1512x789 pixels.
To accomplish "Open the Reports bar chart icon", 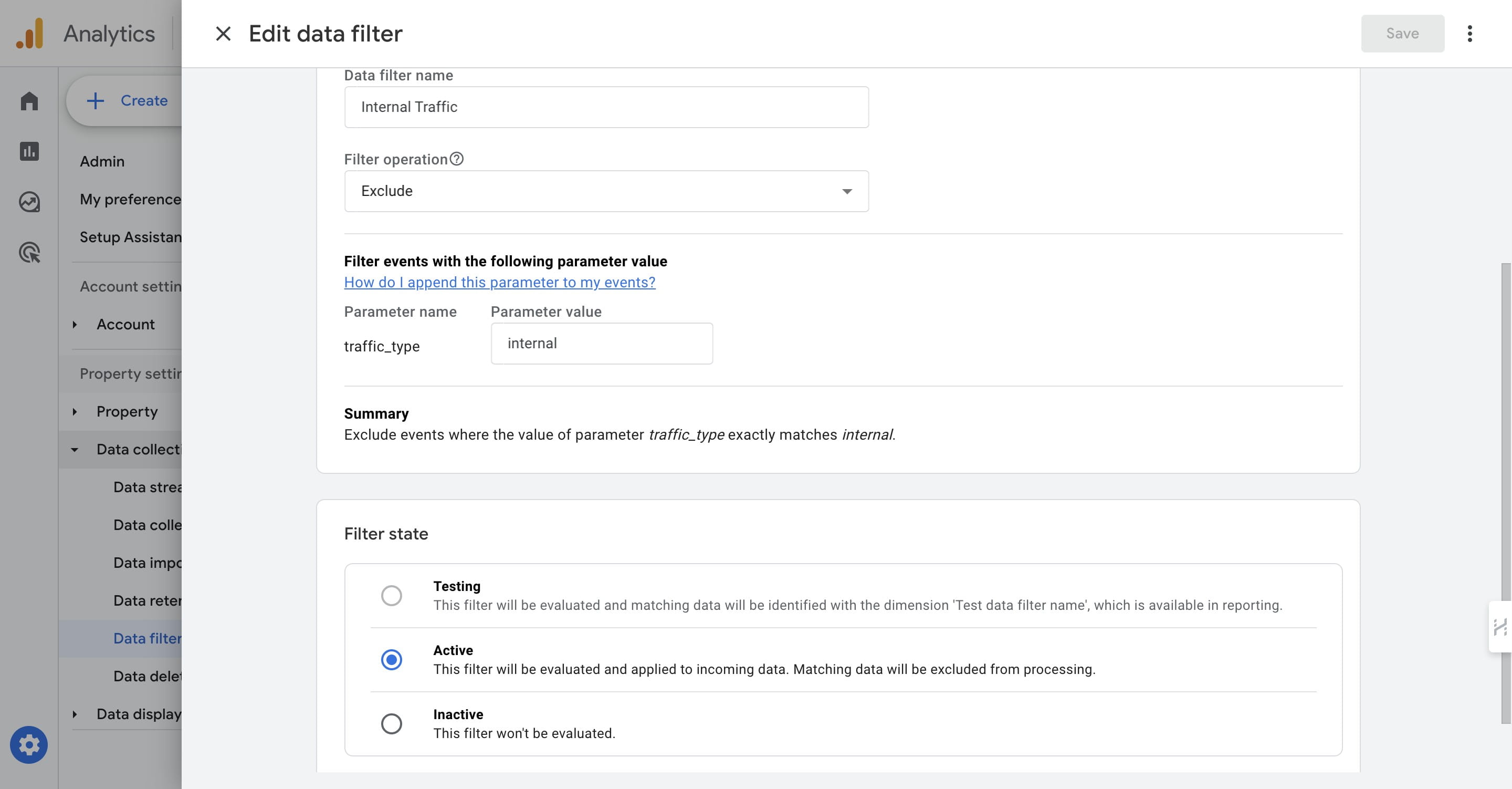I will click(29, 152).
